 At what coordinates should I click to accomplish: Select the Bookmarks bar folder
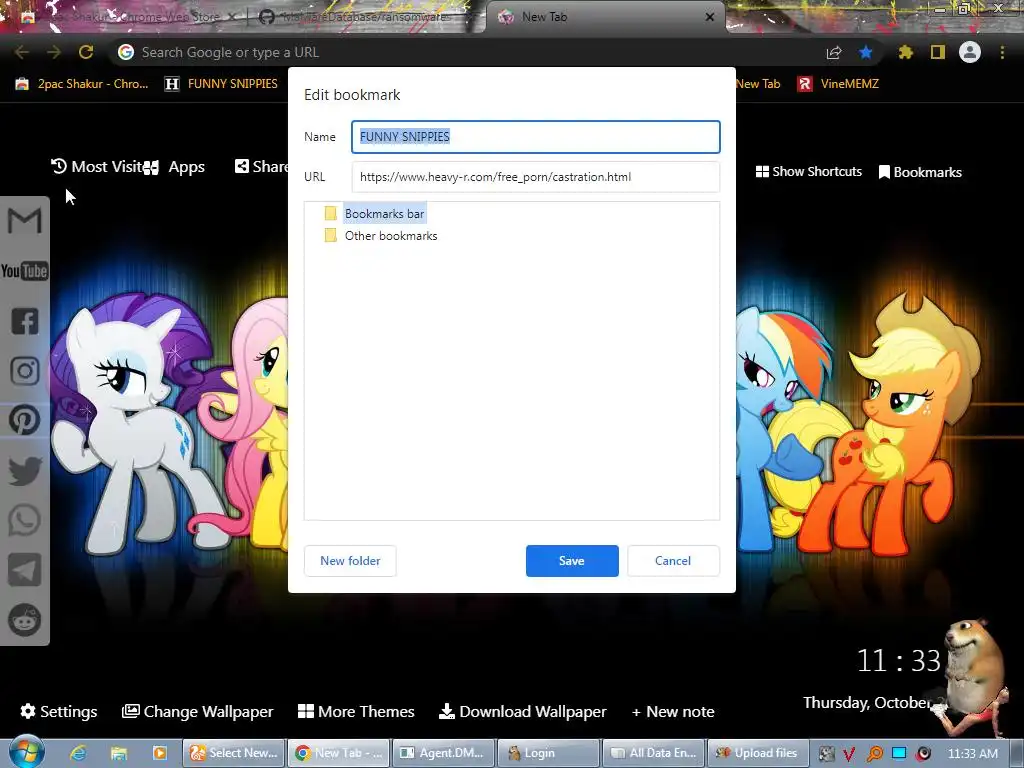[x=384, y=214]
